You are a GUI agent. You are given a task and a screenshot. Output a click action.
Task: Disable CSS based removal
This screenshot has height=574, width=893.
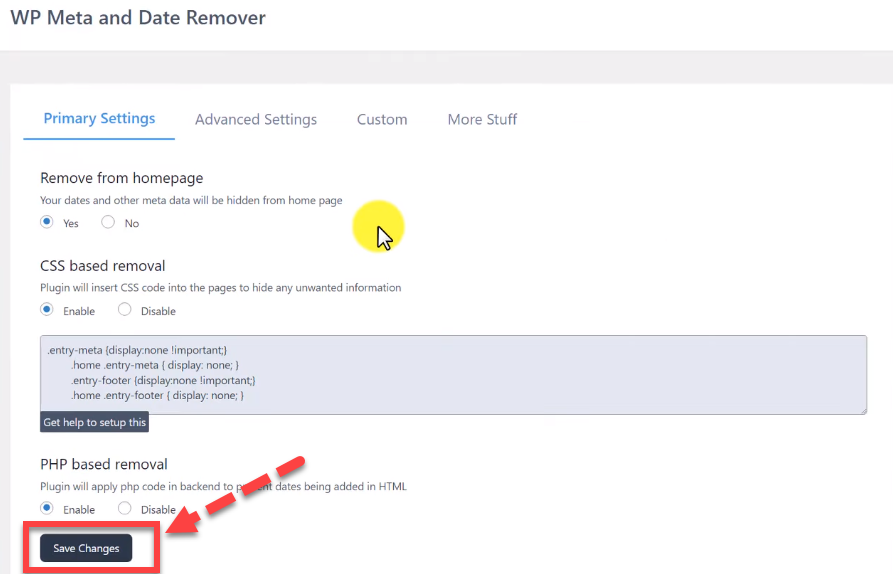(x=124, y=309)
